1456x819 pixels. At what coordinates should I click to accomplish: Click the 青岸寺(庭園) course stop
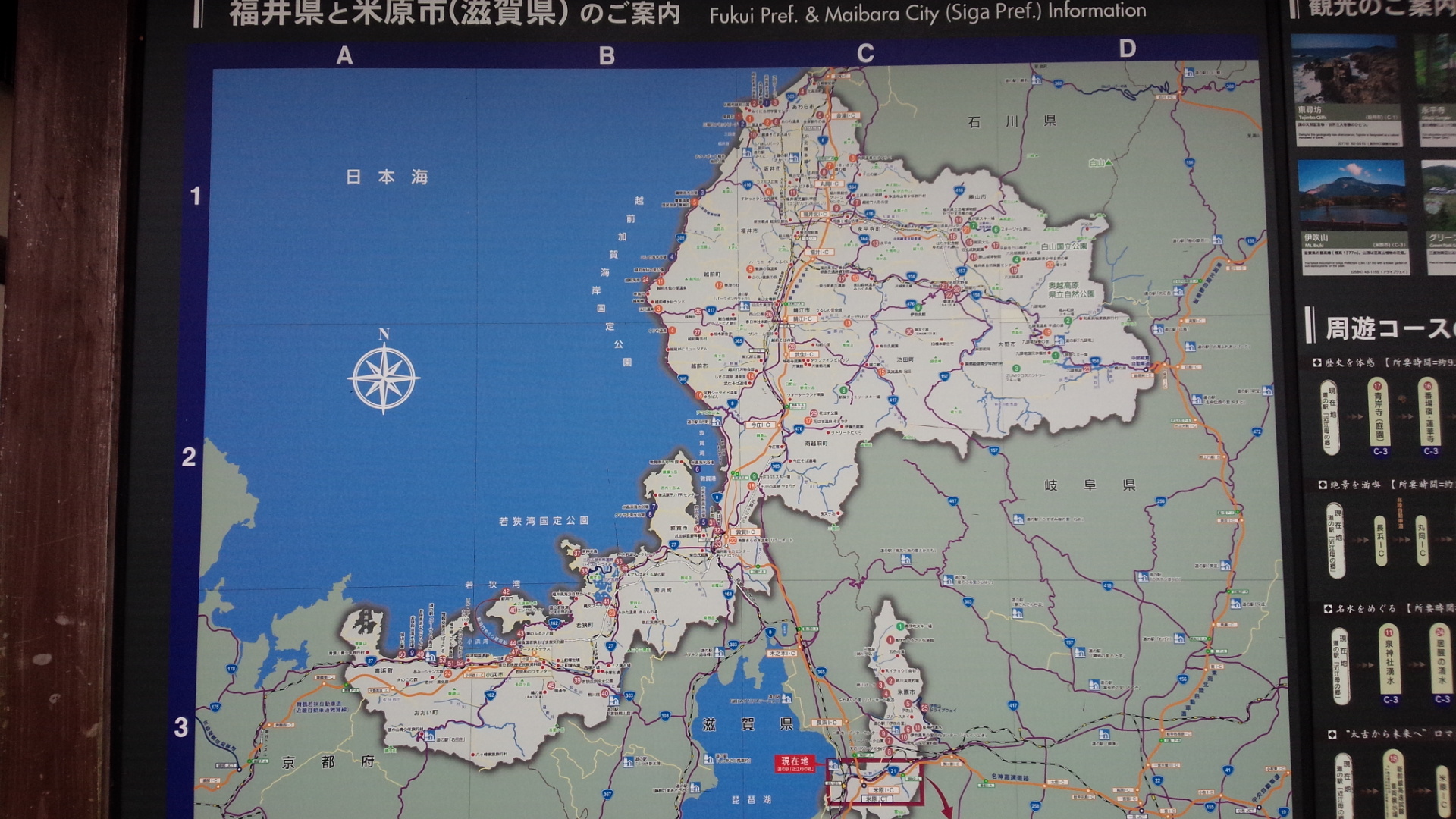point(1379,418)
